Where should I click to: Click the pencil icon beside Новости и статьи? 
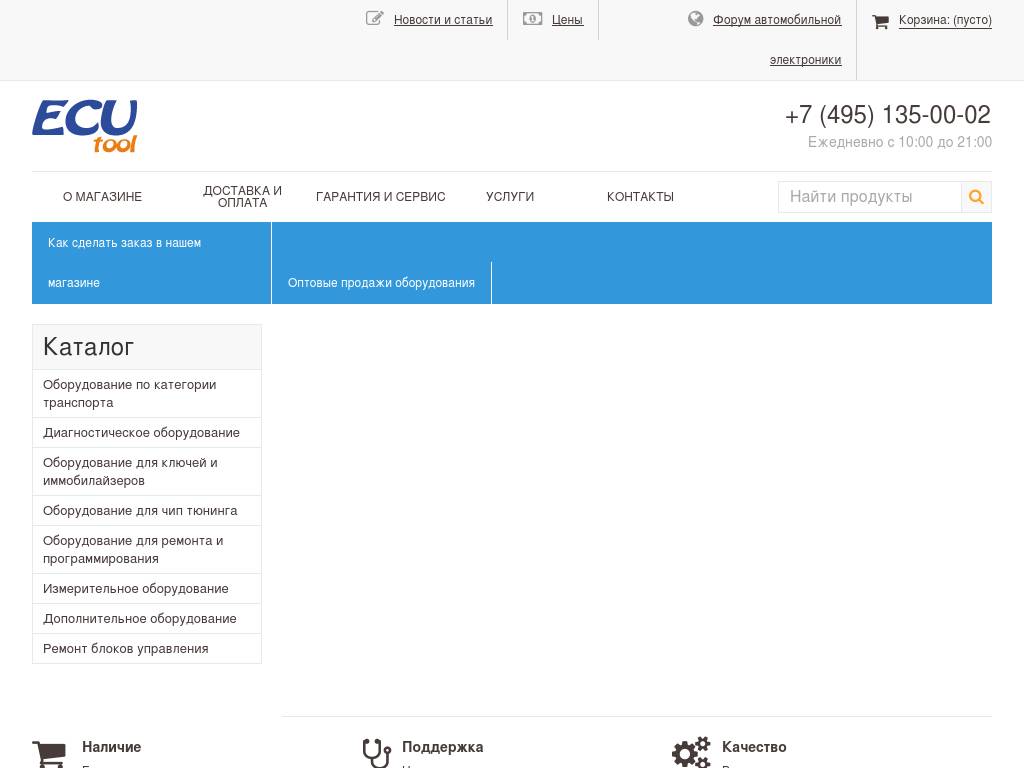[375, 18]
